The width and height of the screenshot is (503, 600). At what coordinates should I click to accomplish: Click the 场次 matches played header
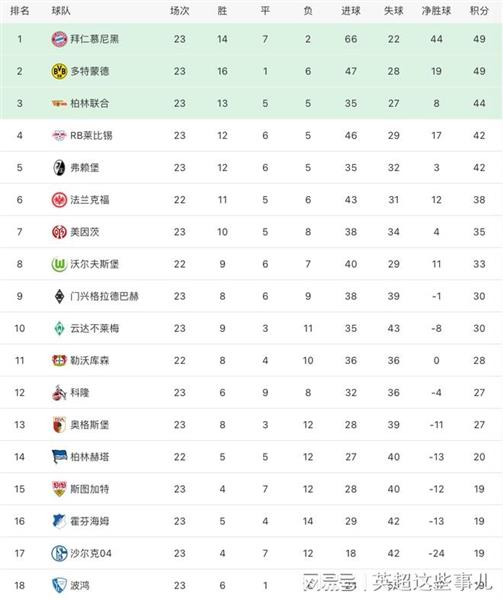pyautogui.click(x=179, y=11)
